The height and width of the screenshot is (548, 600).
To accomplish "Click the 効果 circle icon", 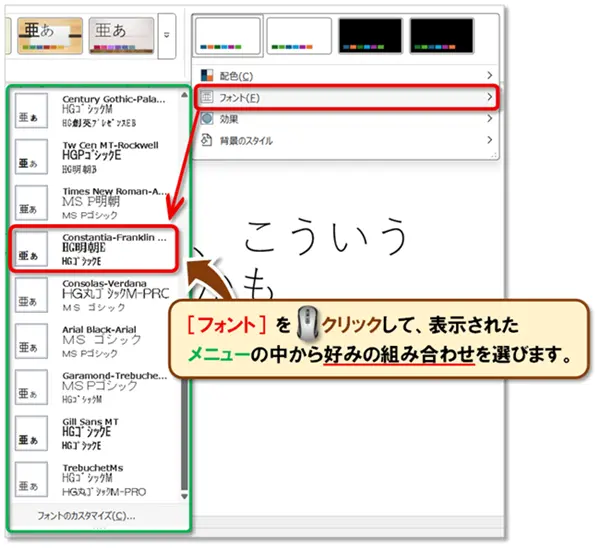I will point(207,119).
